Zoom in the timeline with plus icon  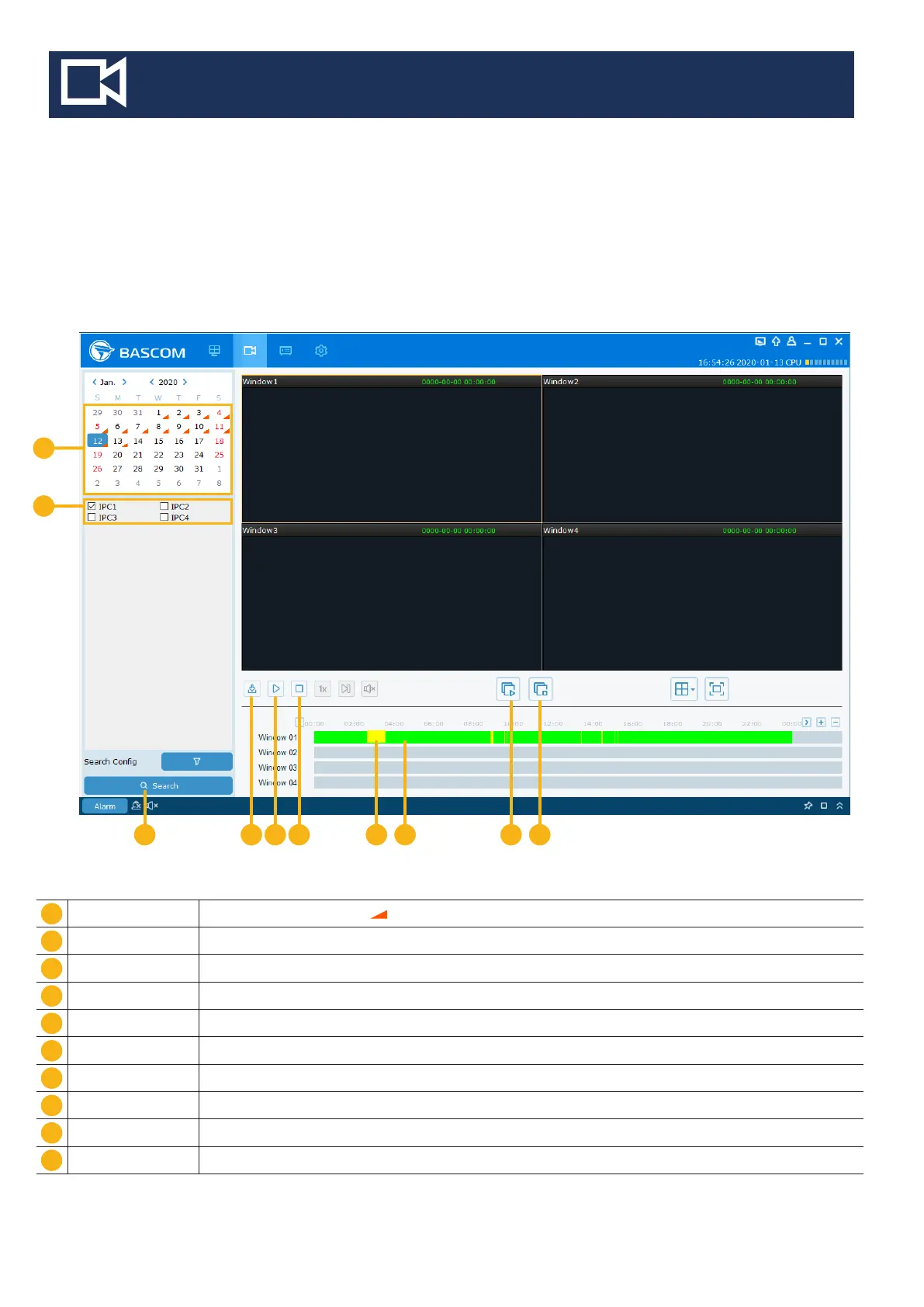click(x=821, y=723)
